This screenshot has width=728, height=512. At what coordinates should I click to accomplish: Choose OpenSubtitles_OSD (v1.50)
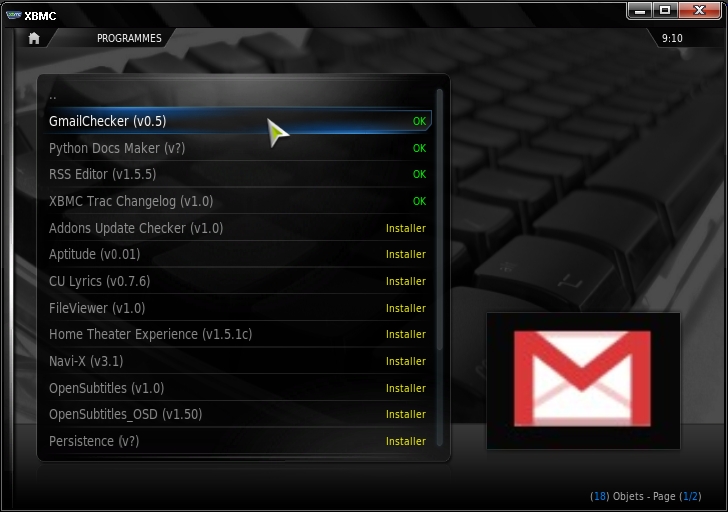pos(238,414)
